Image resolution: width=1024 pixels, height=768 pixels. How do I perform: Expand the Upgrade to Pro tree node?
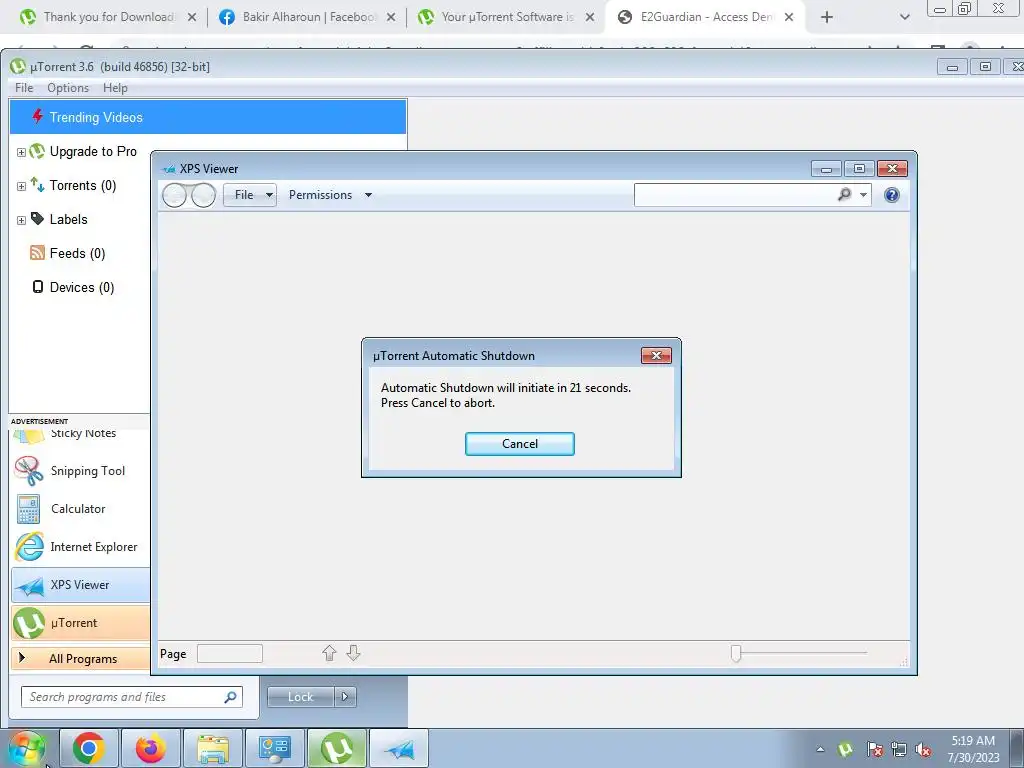coord(21,152)
